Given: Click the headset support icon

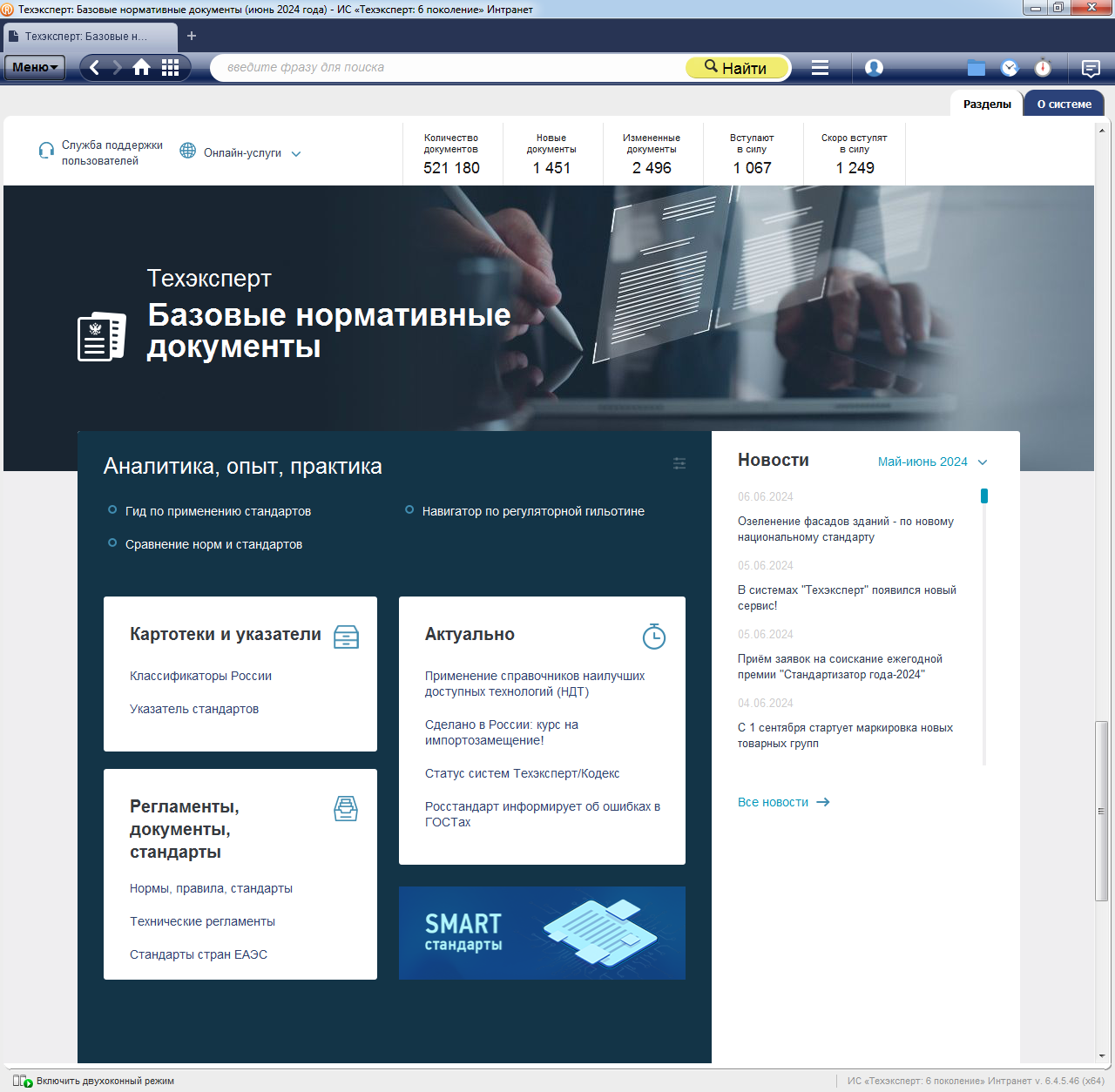Looking at the screenshot, I should tap(46, 150).
